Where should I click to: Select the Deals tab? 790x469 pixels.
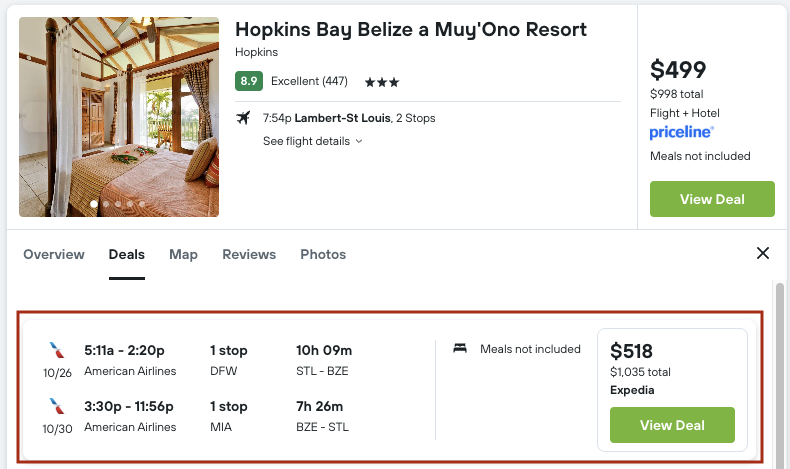pyautogui.click(x=127, y=255)
